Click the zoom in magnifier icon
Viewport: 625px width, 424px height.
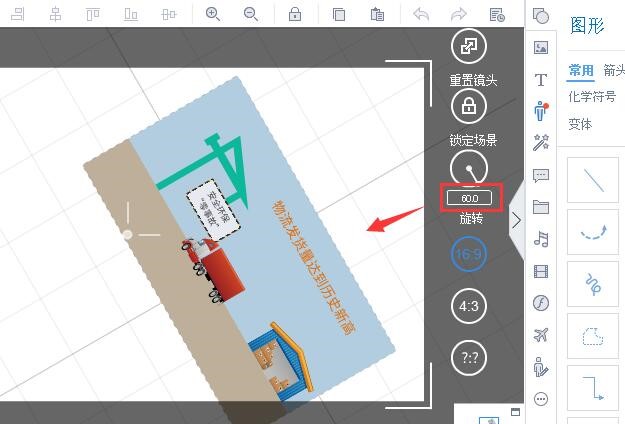click(x=212, y=14)
